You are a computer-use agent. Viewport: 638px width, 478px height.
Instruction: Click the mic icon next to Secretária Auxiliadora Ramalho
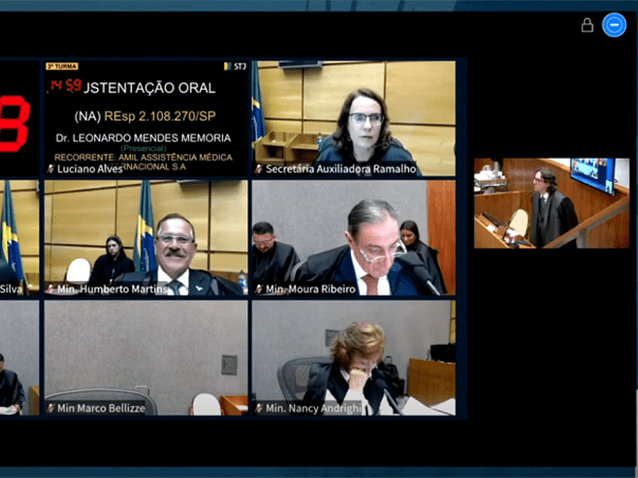pos(258,169)
